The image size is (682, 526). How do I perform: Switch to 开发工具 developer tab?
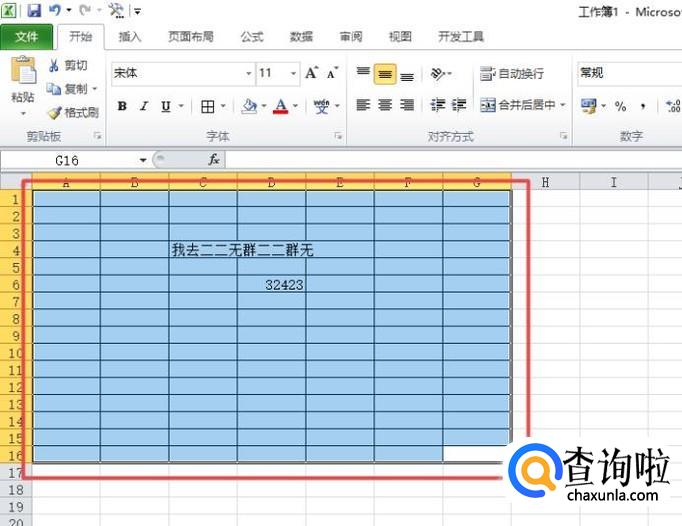click(x=461, y=37)
